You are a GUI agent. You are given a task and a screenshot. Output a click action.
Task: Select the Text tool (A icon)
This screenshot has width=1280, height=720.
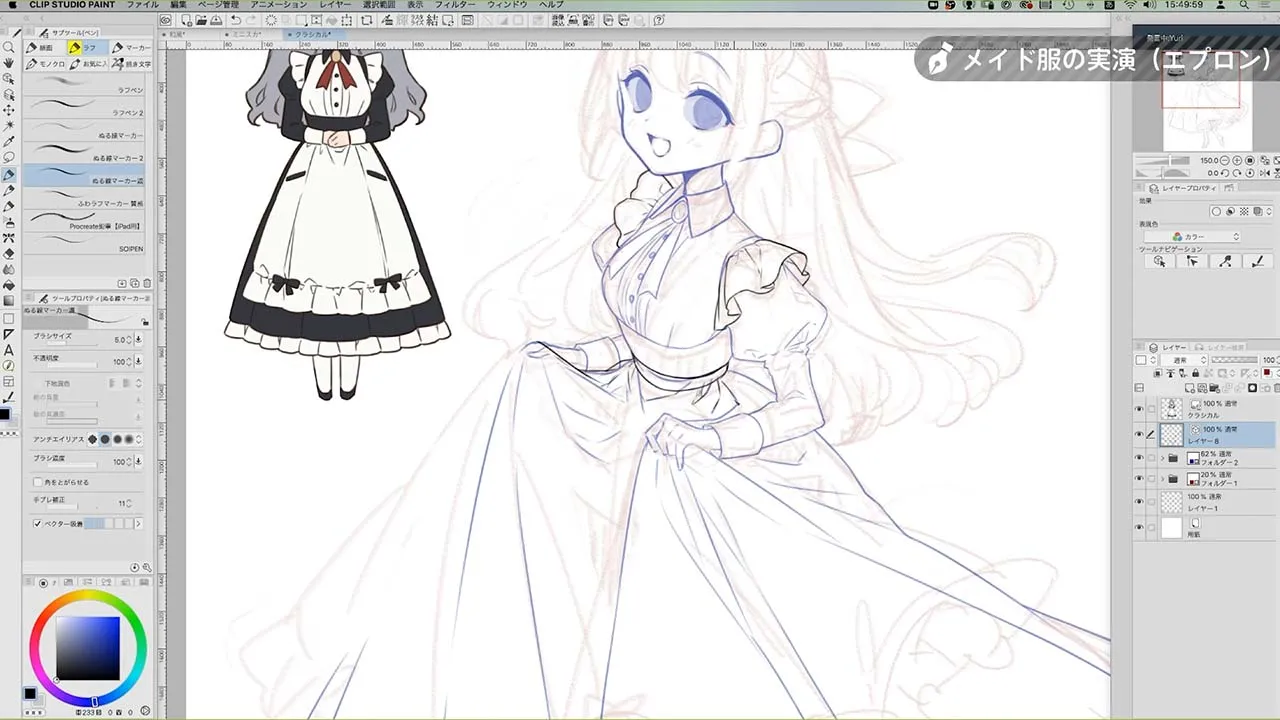9,350
